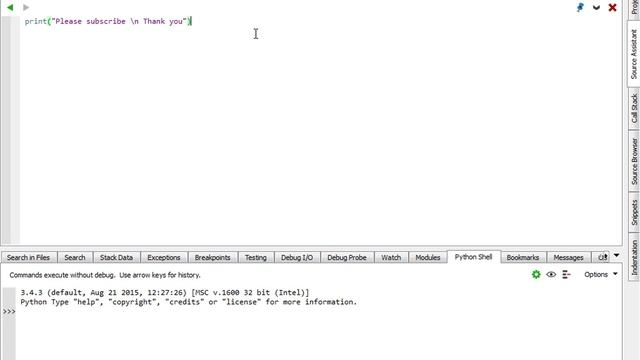This screenshot has height=360, width=640.
Task: Open the Options dropdown in Python Shell
Action: click(x=600, y=275)
